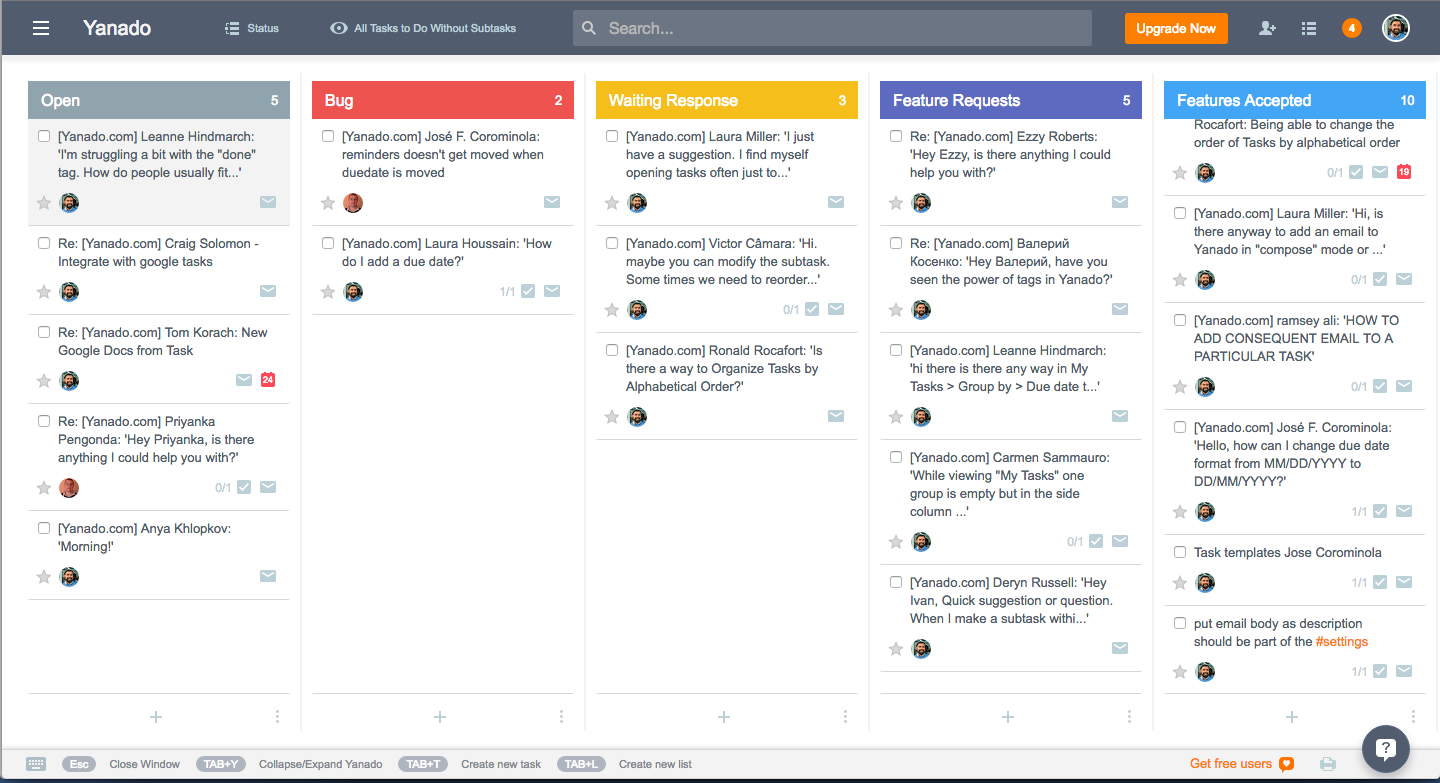Star the José F. Corominola reminders bug

(x=328, y=203)
